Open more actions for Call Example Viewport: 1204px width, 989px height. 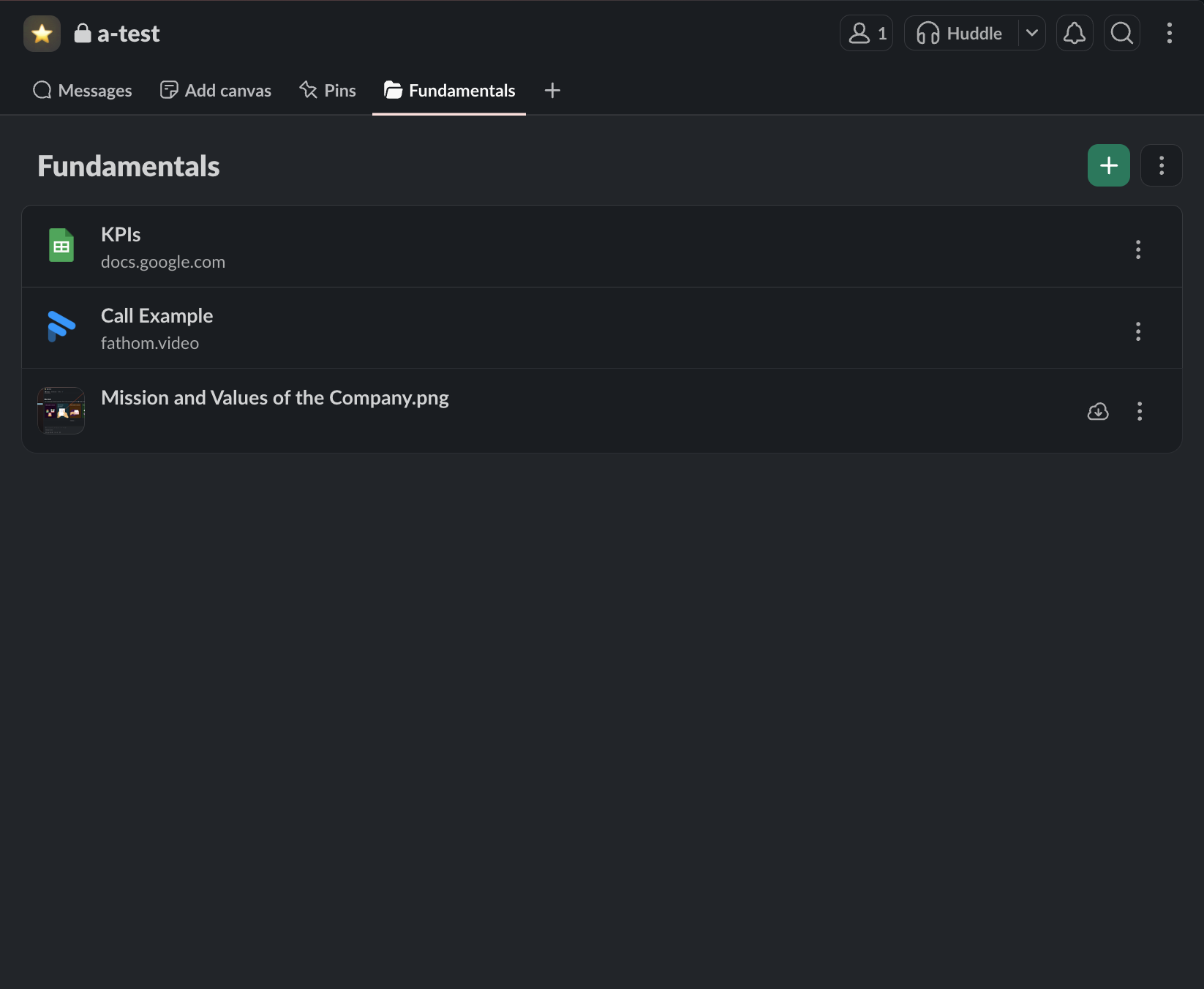click(x=1137, y=331)
